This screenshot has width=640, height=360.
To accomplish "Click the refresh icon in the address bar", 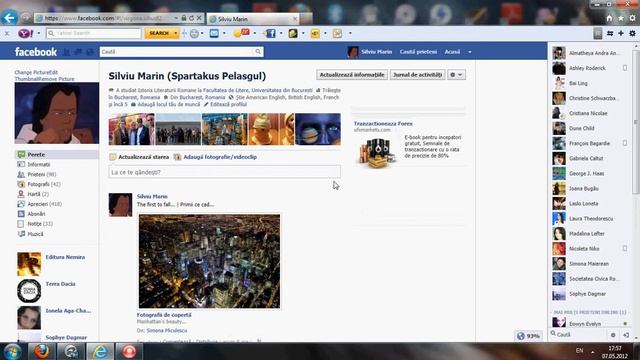I will [191, 18].
